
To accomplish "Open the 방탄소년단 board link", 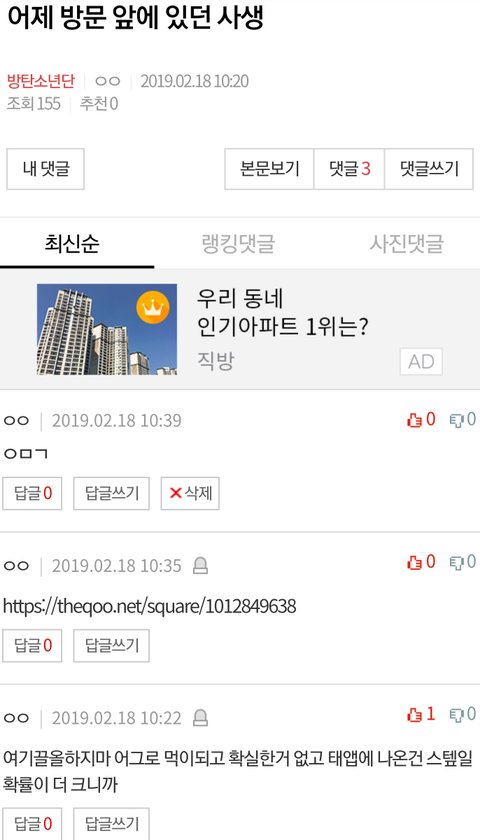I will pyautogui.click(x=41, y=81).
